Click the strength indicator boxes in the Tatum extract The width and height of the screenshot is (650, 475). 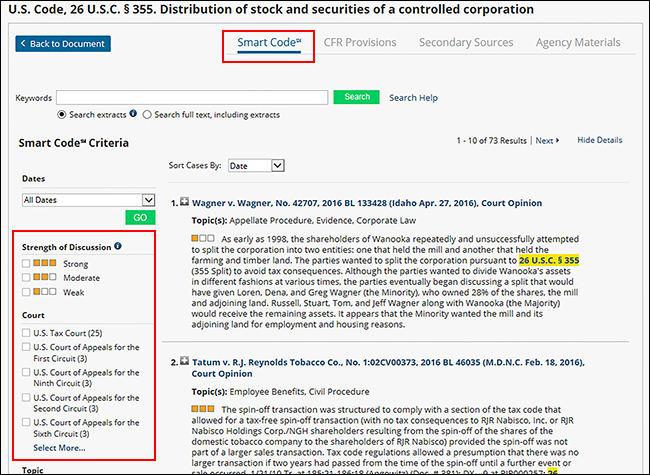click(202, 409)
